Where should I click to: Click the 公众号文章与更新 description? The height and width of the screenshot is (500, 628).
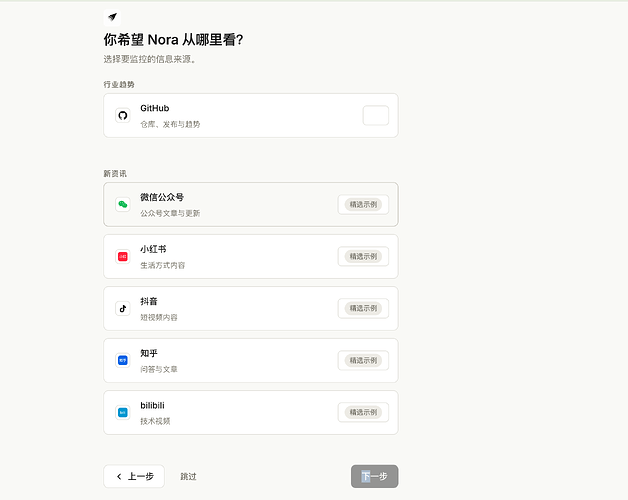(170, 213)
